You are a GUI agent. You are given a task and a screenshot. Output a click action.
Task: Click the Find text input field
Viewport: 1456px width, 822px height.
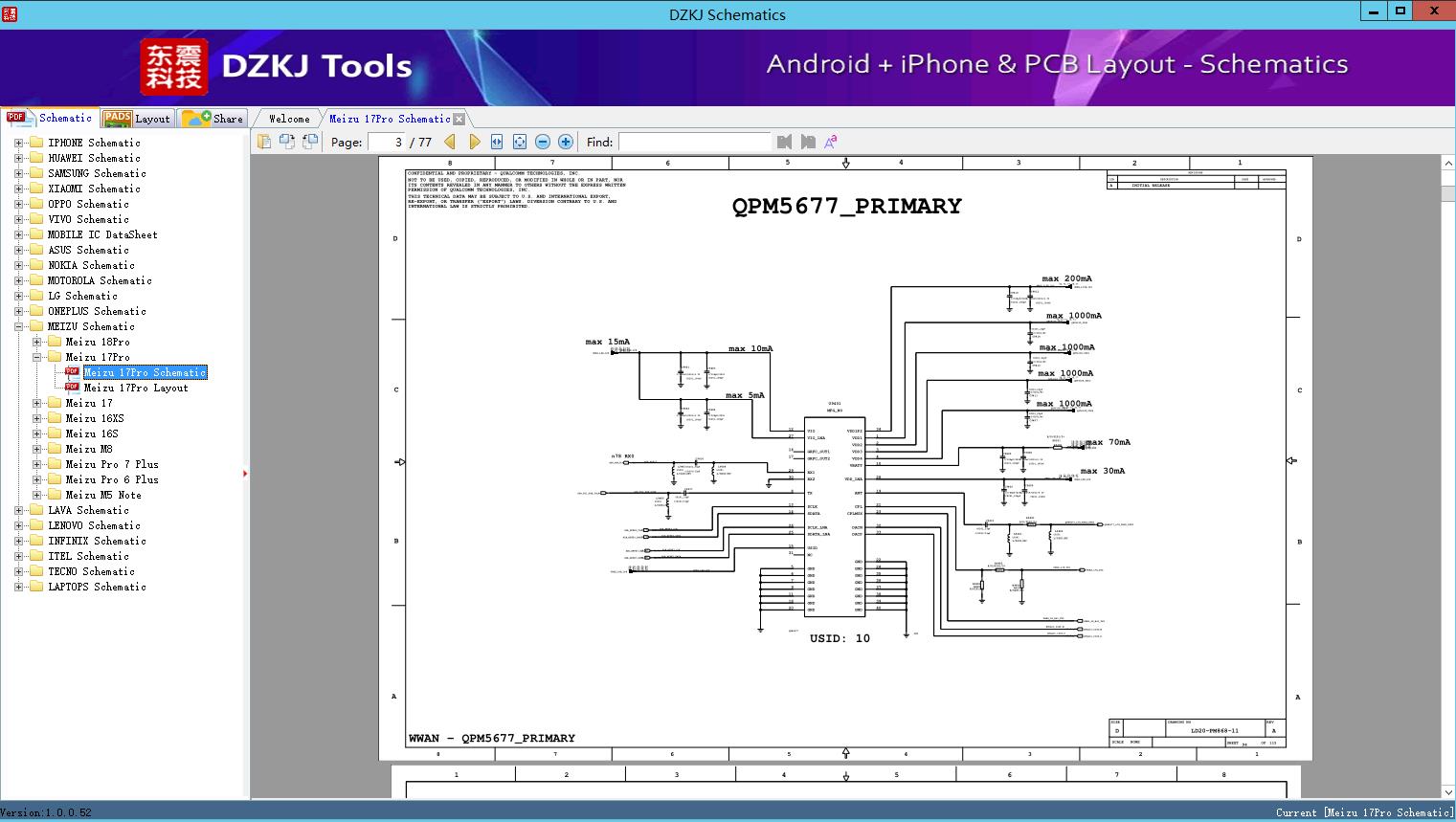(x=694, y=142)
